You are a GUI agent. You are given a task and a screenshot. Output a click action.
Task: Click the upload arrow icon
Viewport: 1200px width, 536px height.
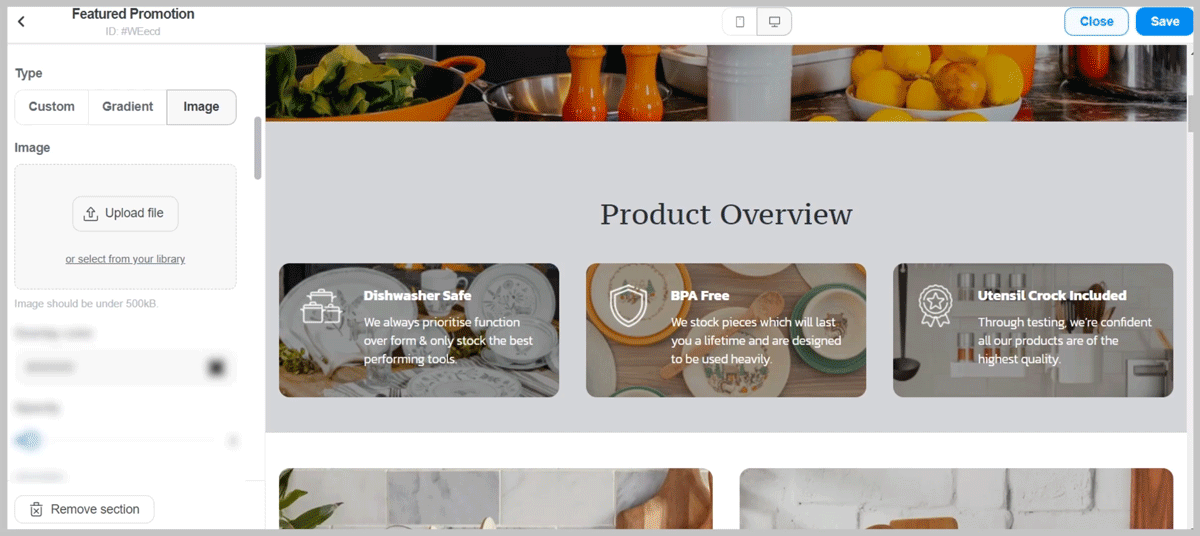[91, 213]
